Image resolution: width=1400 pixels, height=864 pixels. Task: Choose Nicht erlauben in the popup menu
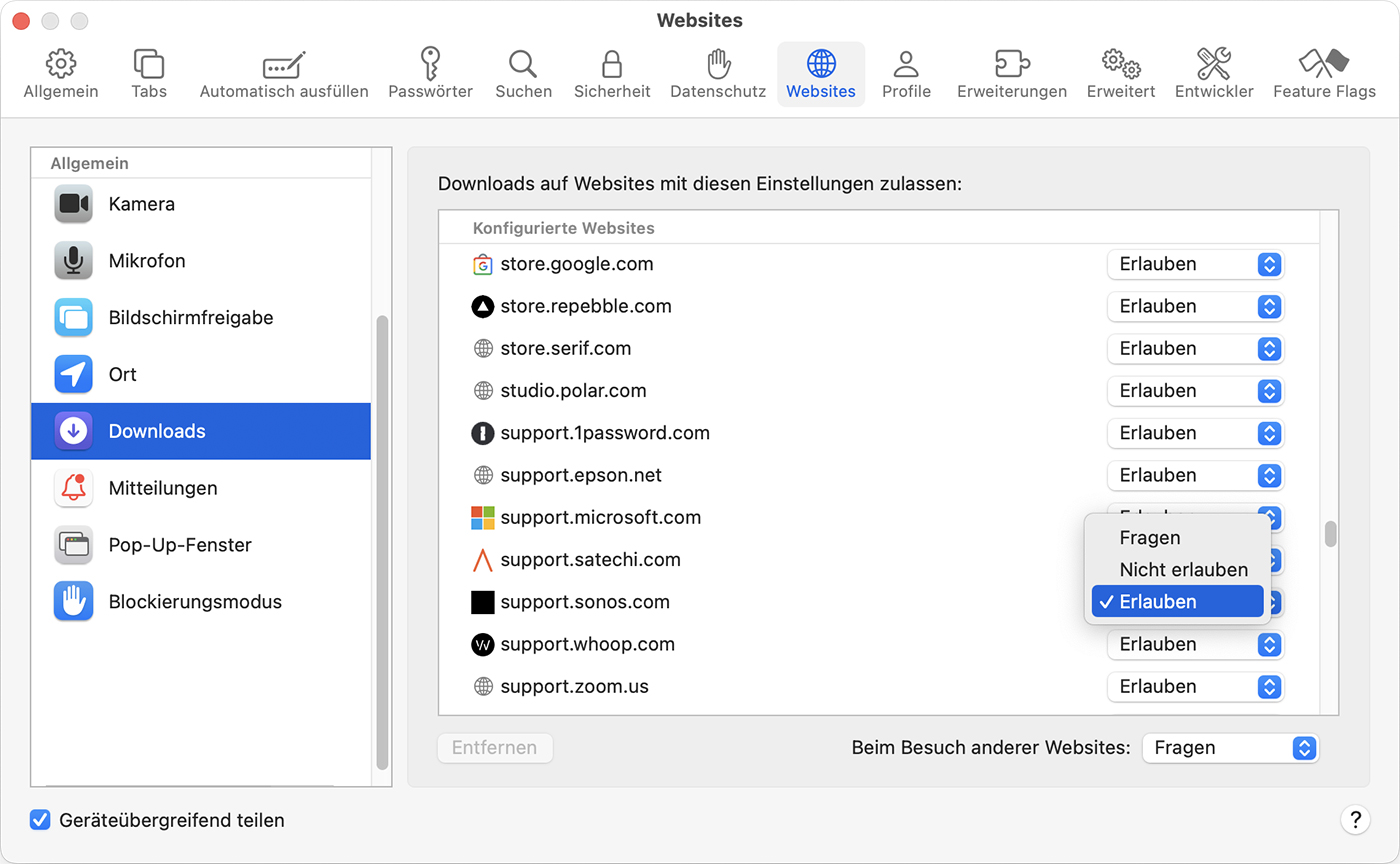(x=1178, y=570)
